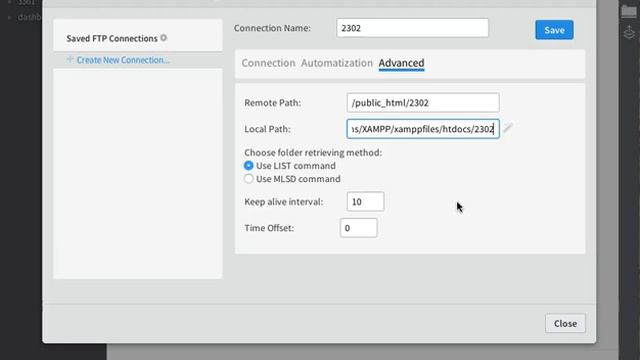This screenshot has width=640, height=360.
Task: Focus the Connection Name field
Action: 412,28
